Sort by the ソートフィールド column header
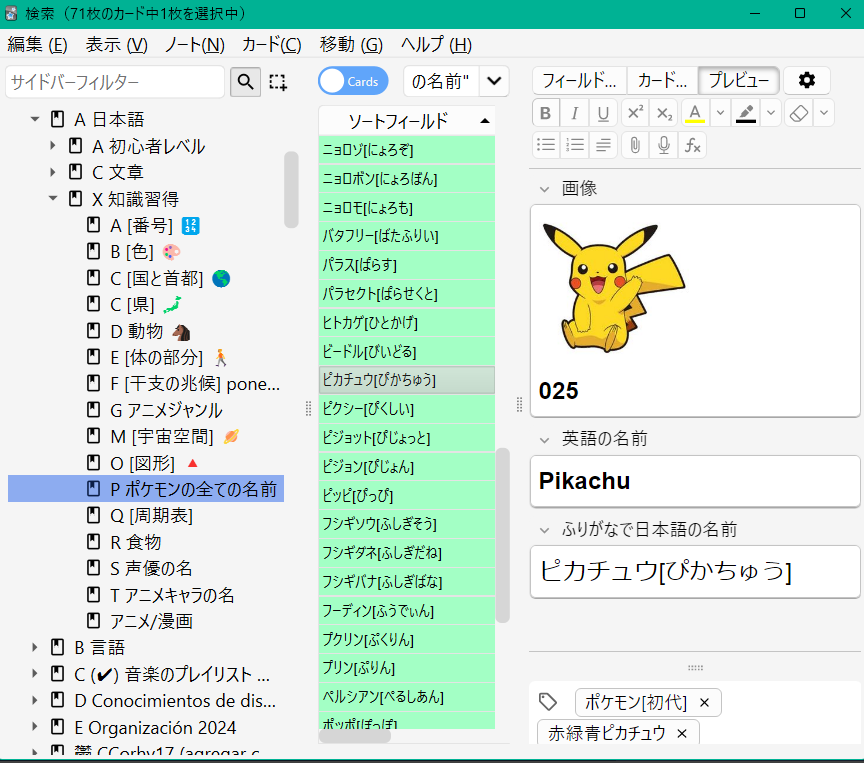The width and height of the screenshot is (864, 763). pyautogui.click(x=407, y=121)
